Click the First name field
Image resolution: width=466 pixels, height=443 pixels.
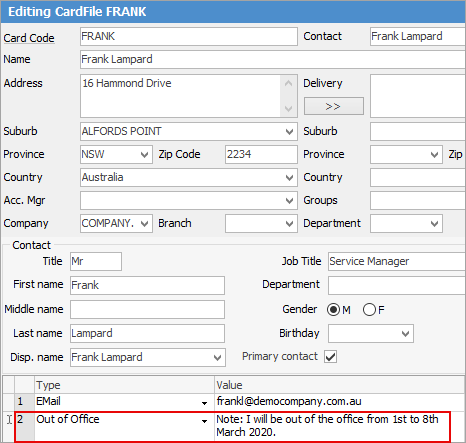point(147,286)
